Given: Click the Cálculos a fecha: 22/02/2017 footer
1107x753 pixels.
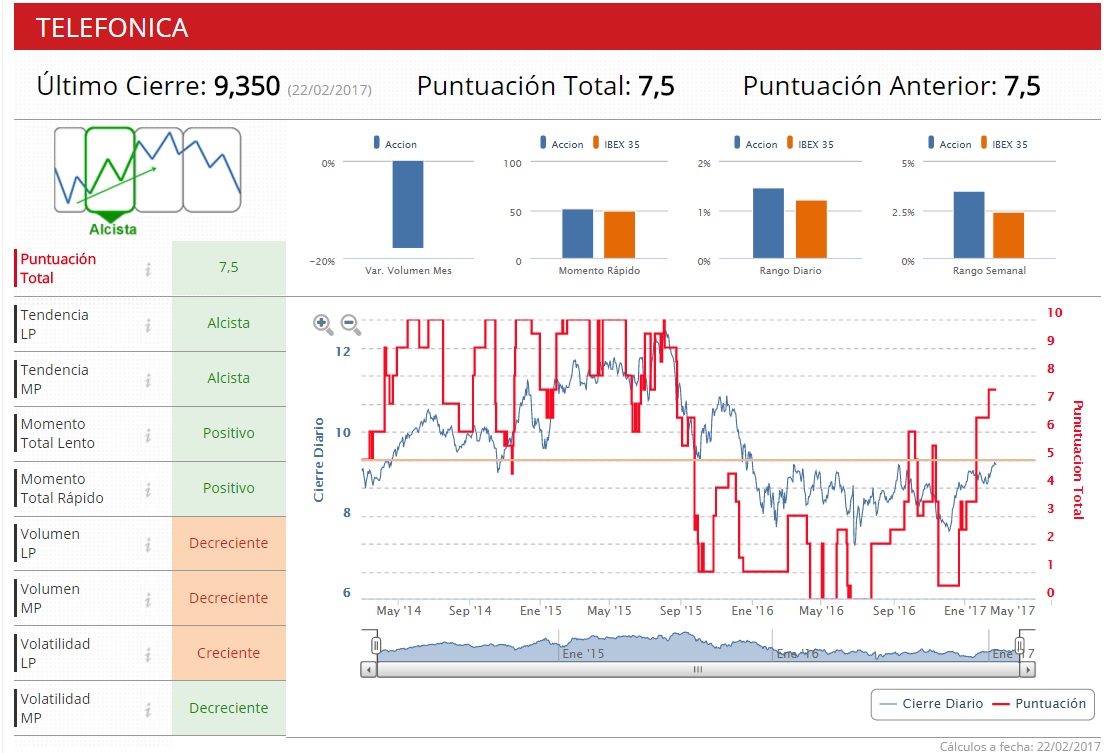Looking at the screenshot, I should [1019, 746].
